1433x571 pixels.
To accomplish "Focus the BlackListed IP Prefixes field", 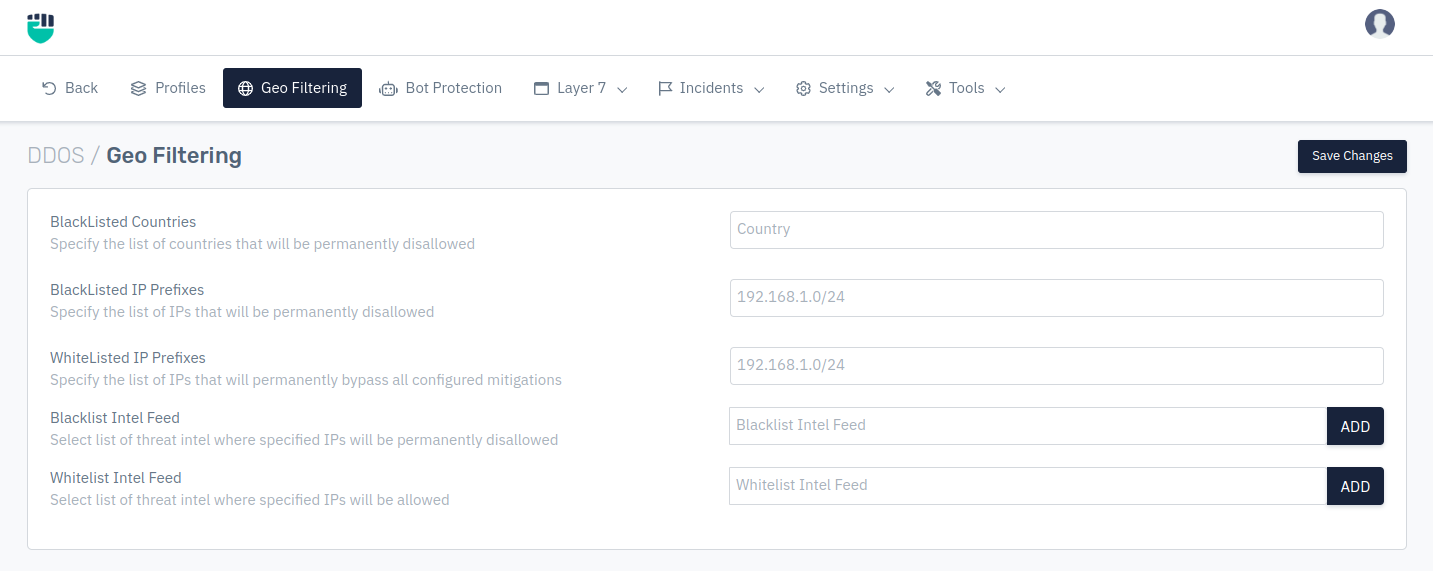I will click(x=1057, y=298).
